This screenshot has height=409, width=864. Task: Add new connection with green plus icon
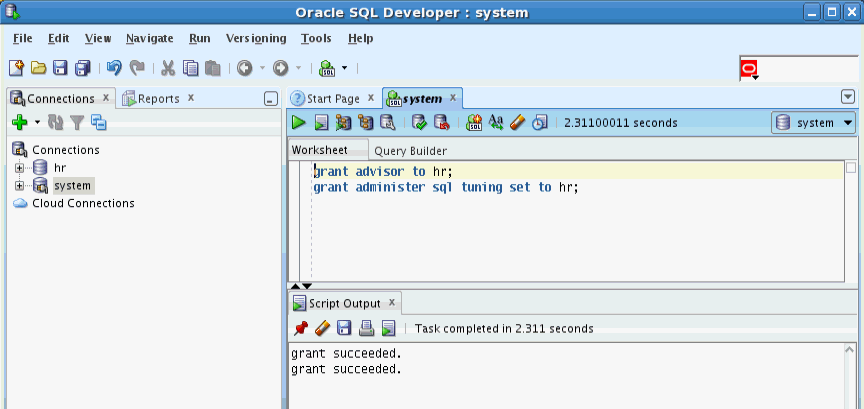click(20, 122)
